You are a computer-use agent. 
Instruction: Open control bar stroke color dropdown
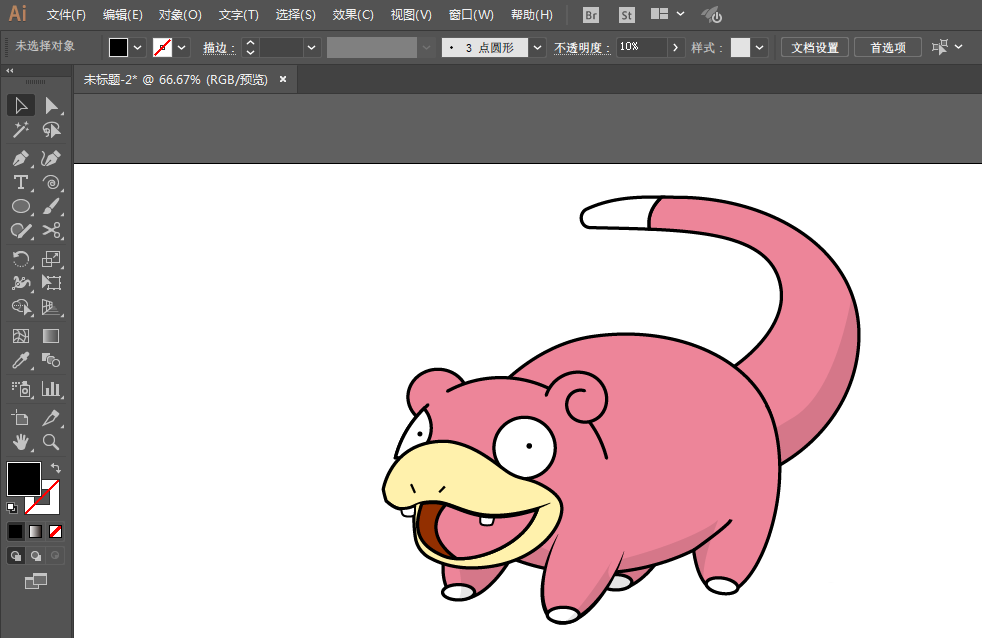[182, 48]
